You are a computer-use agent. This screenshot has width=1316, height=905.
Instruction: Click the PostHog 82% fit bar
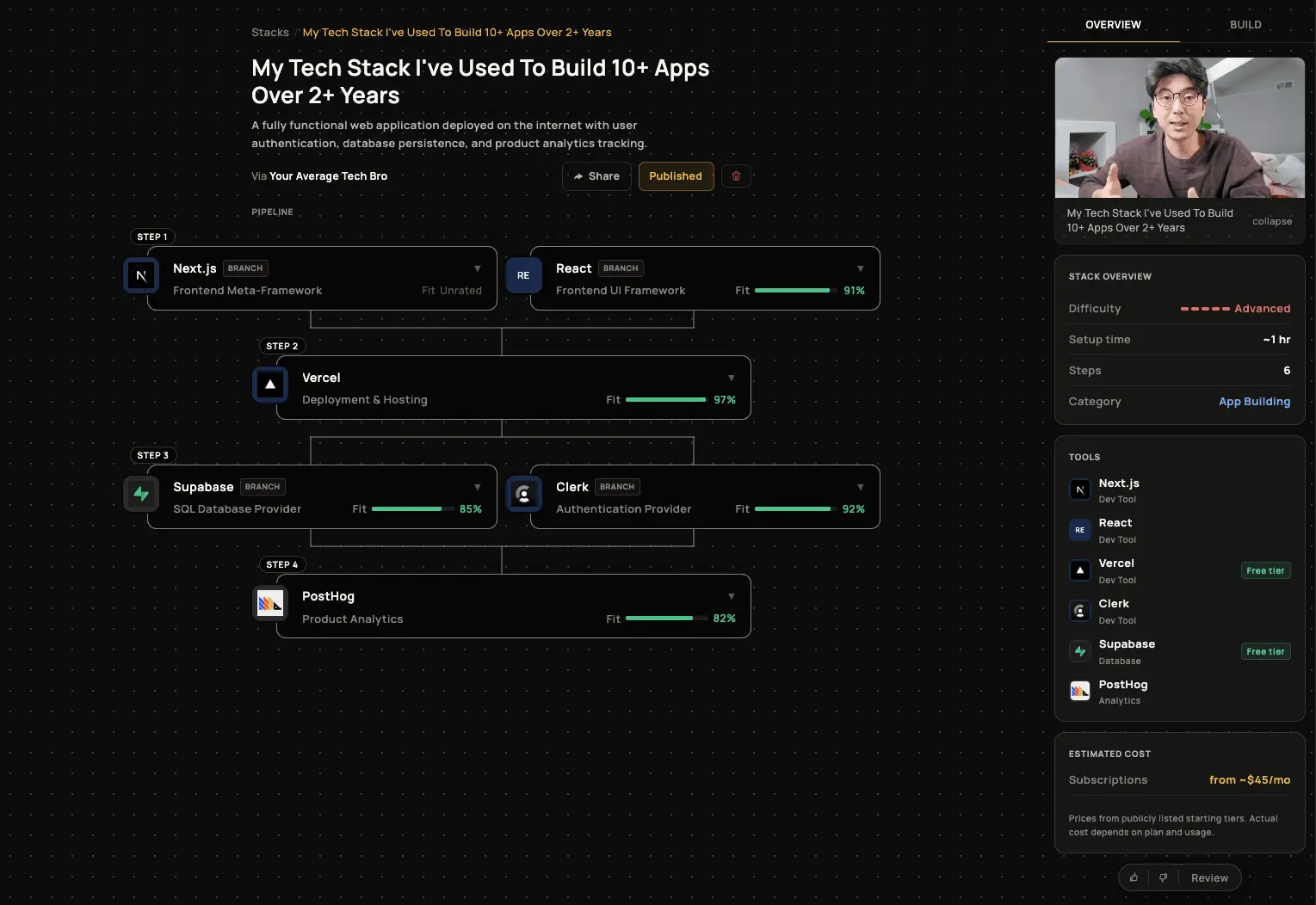(667, 619)
